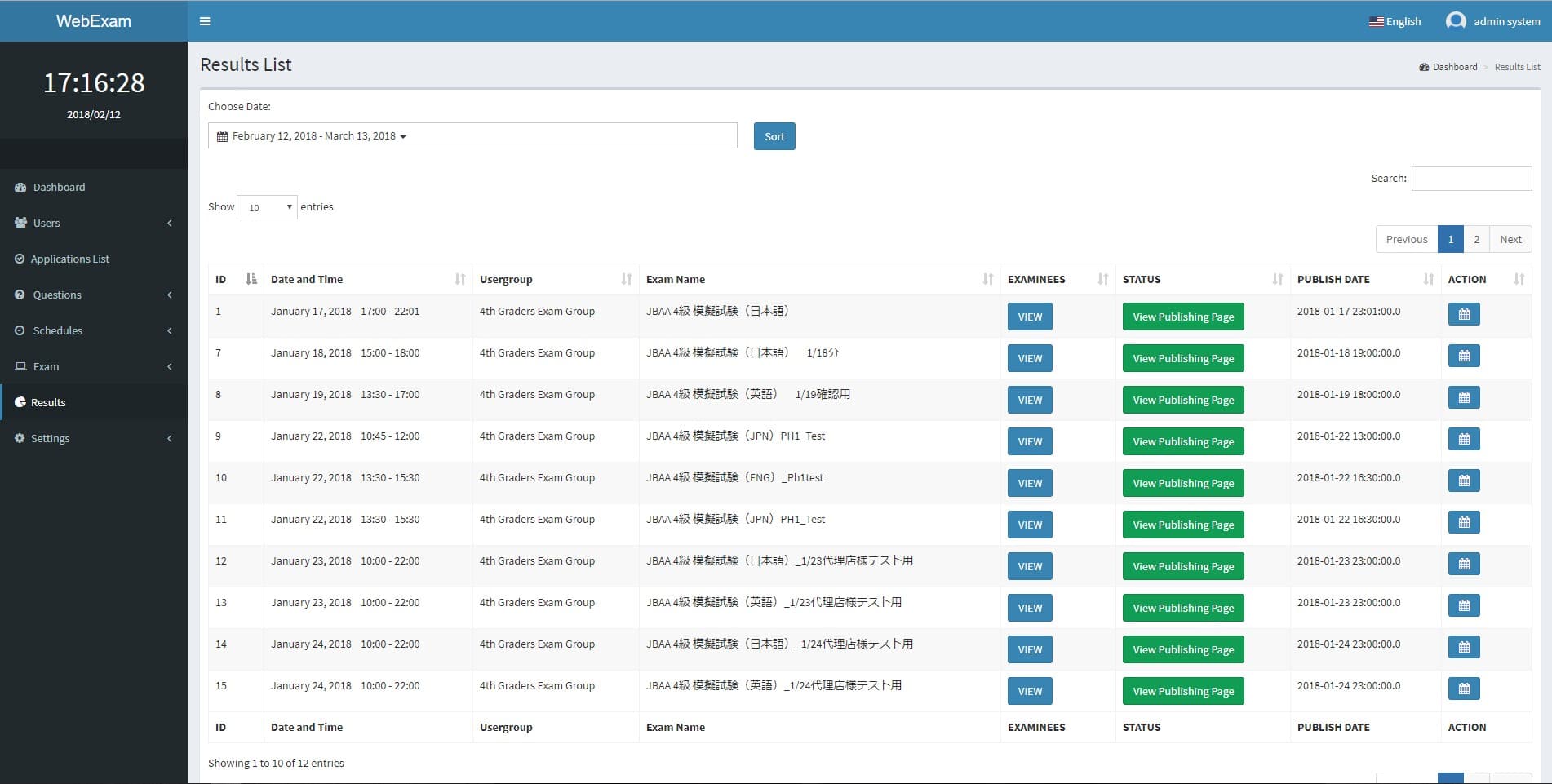The height and width of the screenshot is (784, 1552).
Task: Click VIEW examinees for exam ID 8
Action: [x=1030, y=400]
